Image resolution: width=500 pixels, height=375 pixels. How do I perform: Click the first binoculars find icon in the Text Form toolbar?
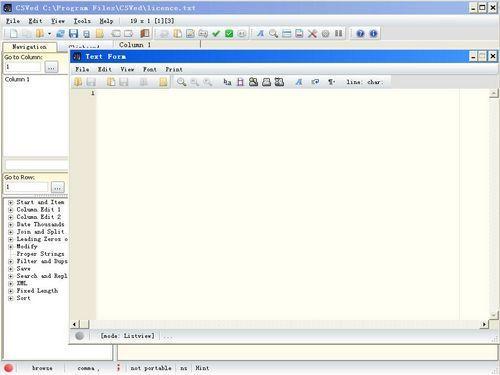coord(253,82)
